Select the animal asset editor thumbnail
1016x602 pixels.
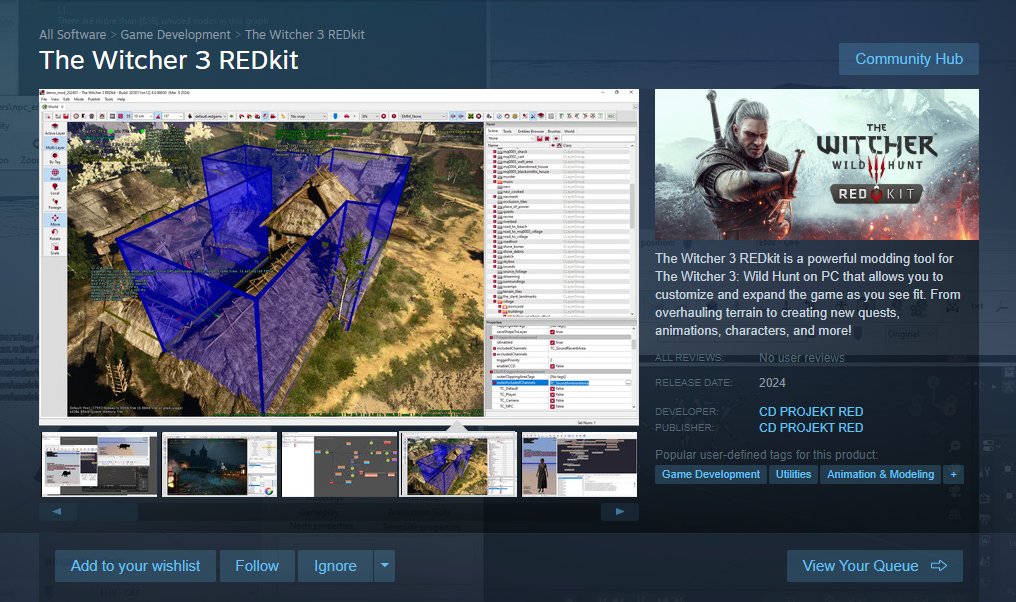(x=99, y=465)
